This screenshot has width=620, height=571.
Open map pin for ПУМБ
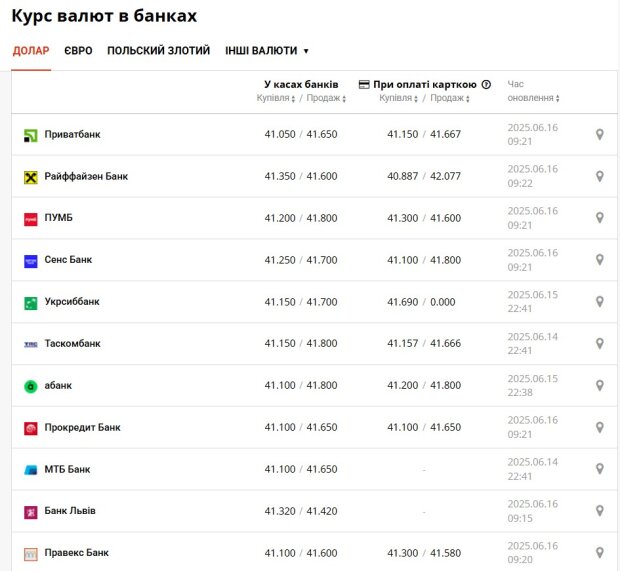pyautogui.click(x=599, y=218)
